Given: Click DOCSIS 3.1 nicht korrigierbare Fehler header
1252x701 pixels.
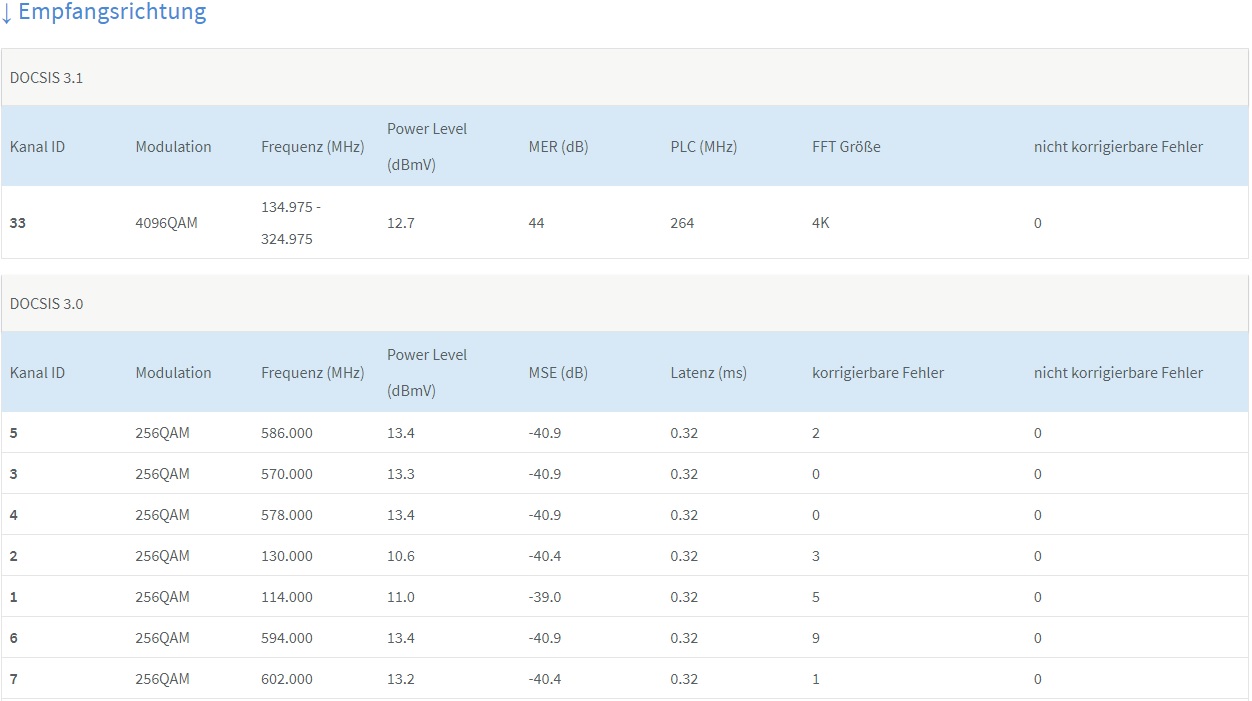Looking at the screenshot, I should tap(1119, 147).
